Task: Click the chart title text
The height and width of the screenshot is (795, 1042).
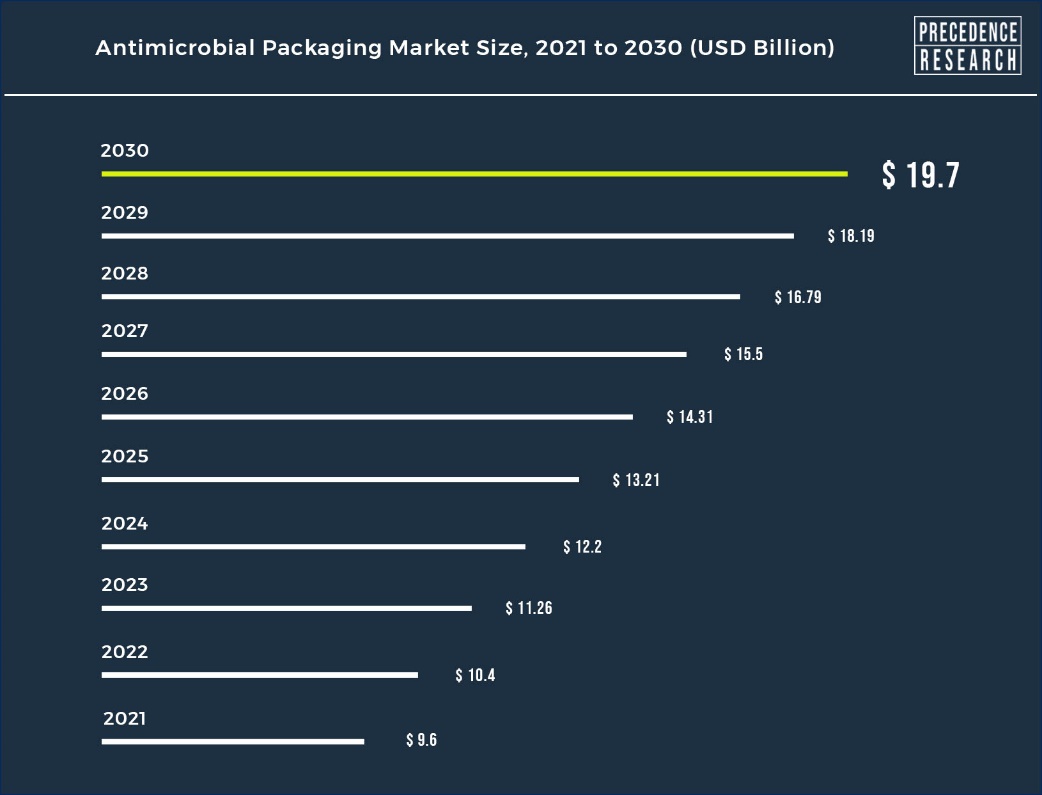Action: 464,48
